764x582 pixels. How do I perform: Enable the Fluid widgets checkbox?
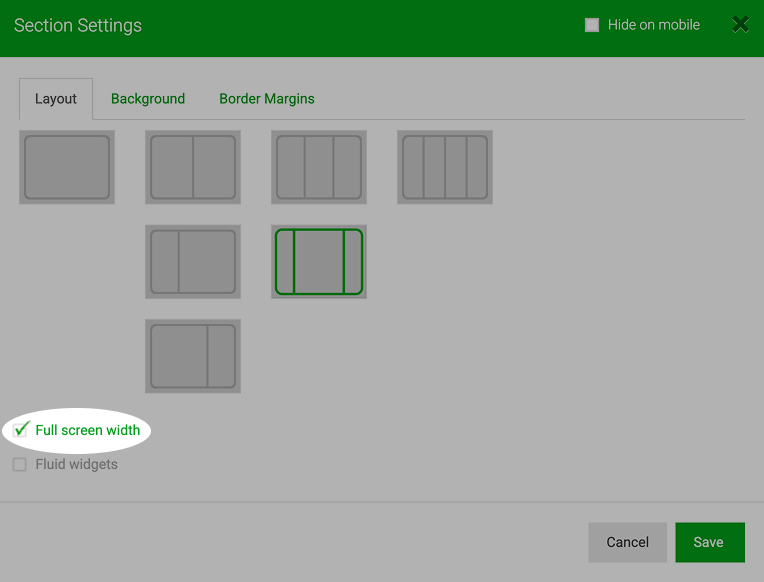tap(19, 465)
